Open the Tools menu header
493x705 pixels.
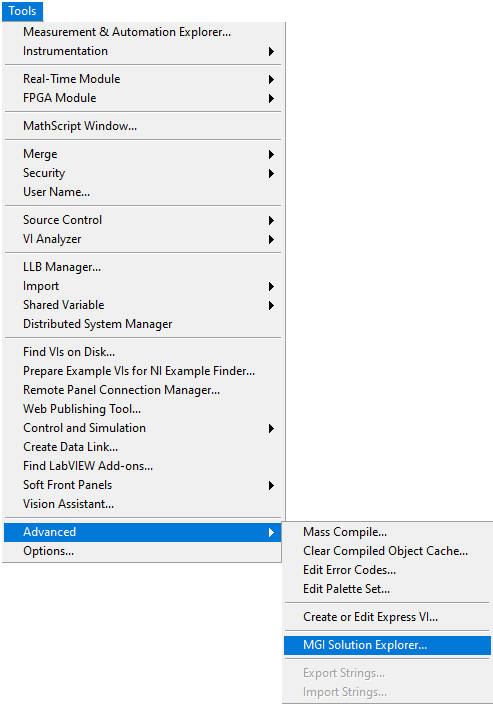(x=22, y=11)
